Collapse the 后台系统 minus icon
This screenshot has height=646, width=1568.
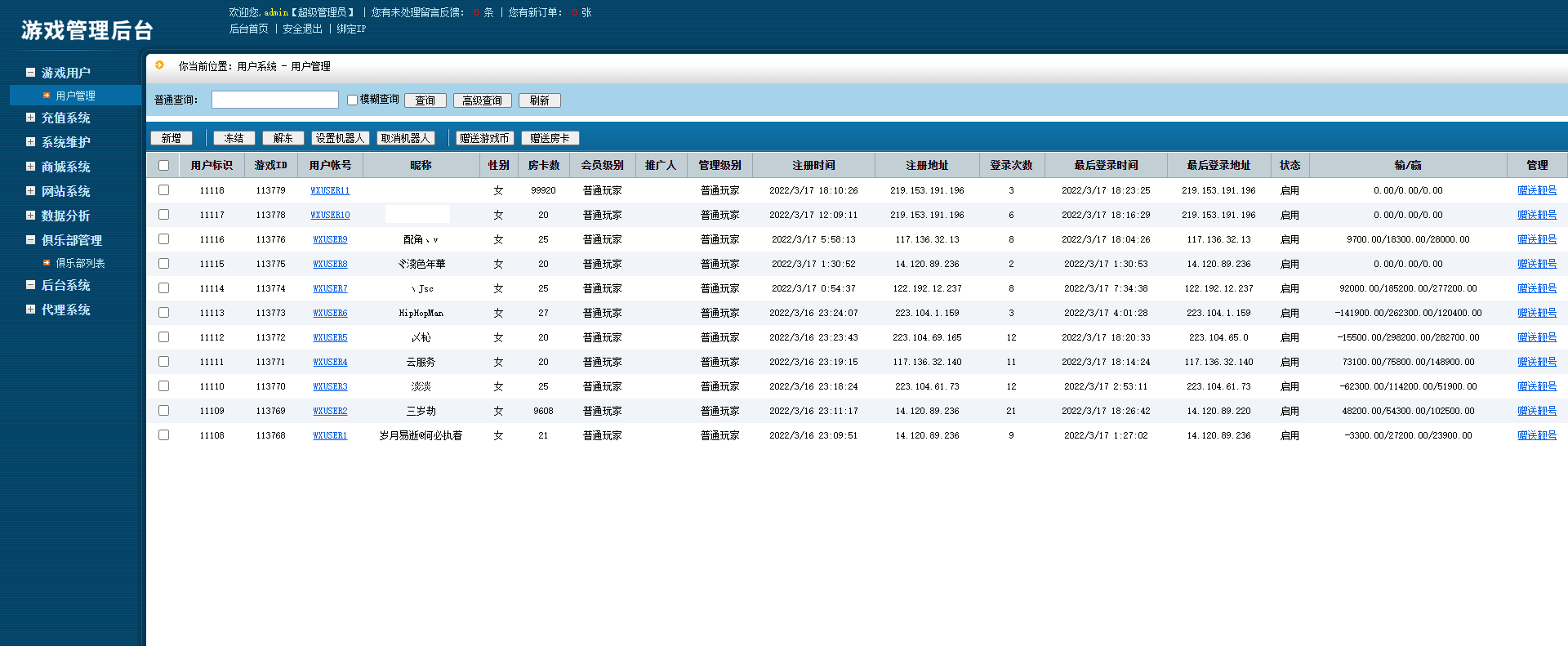[x=30, y=285]
